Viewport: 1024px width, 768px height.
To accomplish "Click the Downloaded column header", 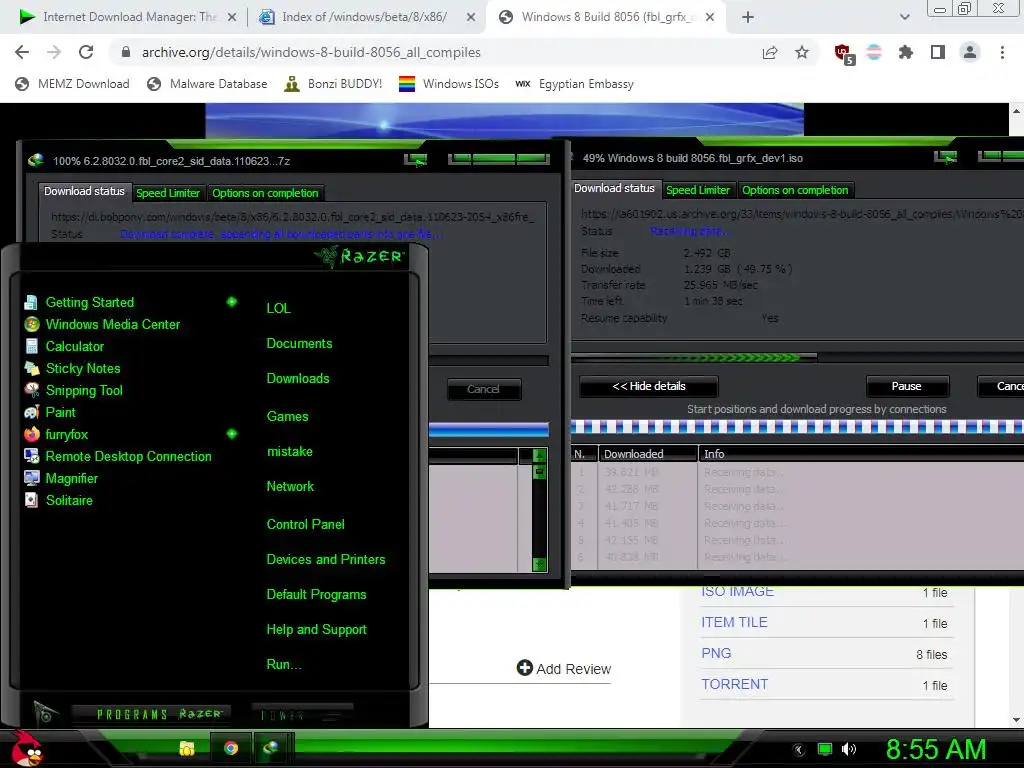I will [x=648, y=454].
